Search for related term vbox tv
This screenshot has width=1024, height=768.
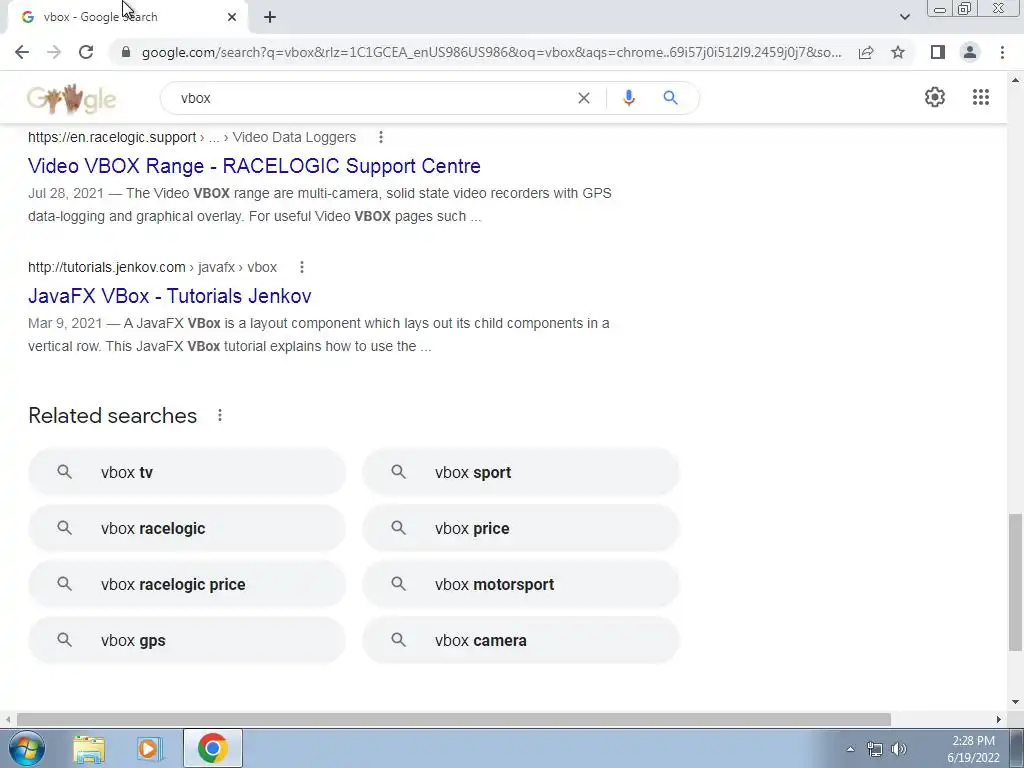[187, 472]
